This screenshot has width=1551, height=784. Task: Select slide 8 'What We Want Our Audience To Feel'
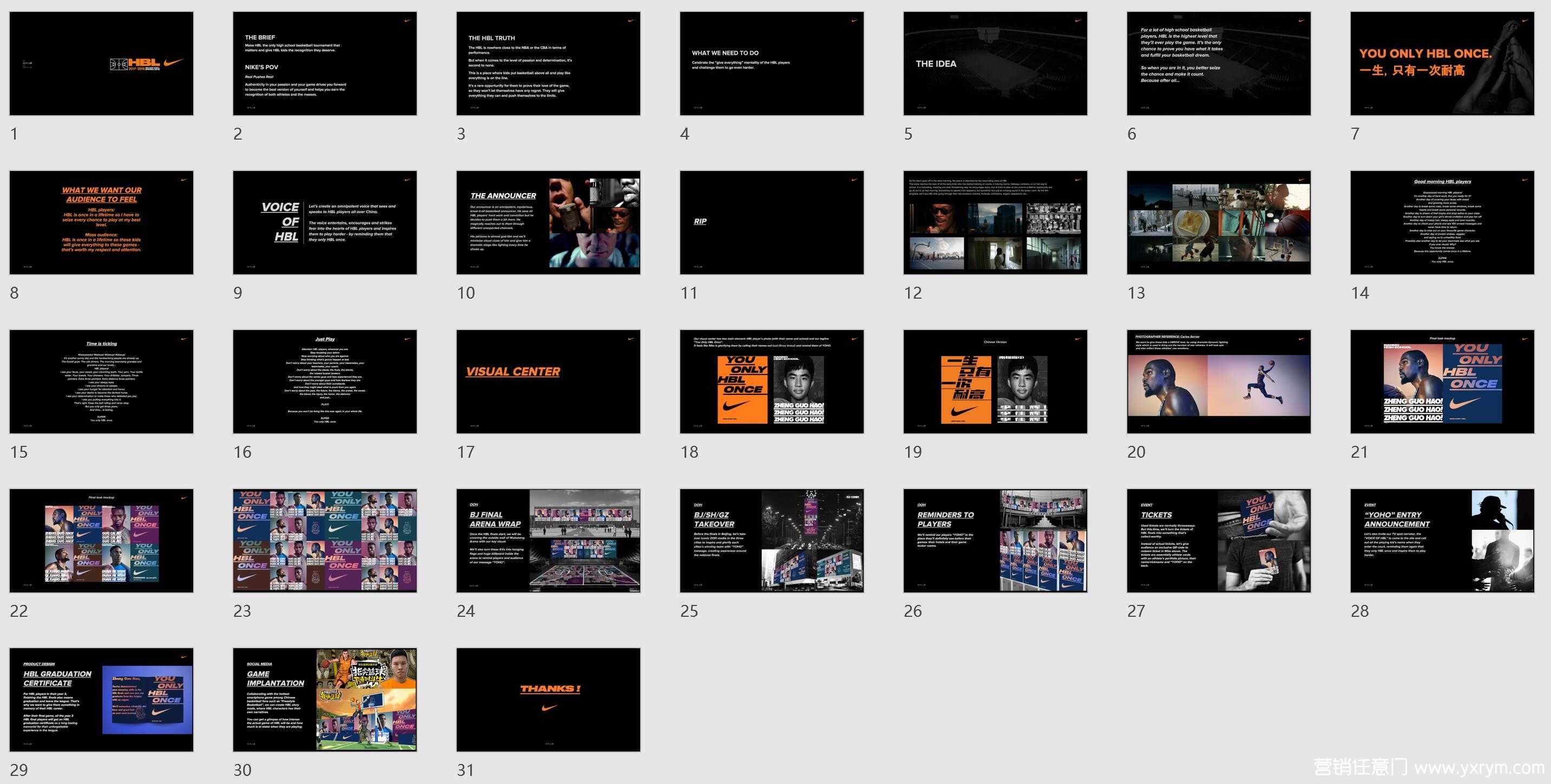tap(101, 222)
